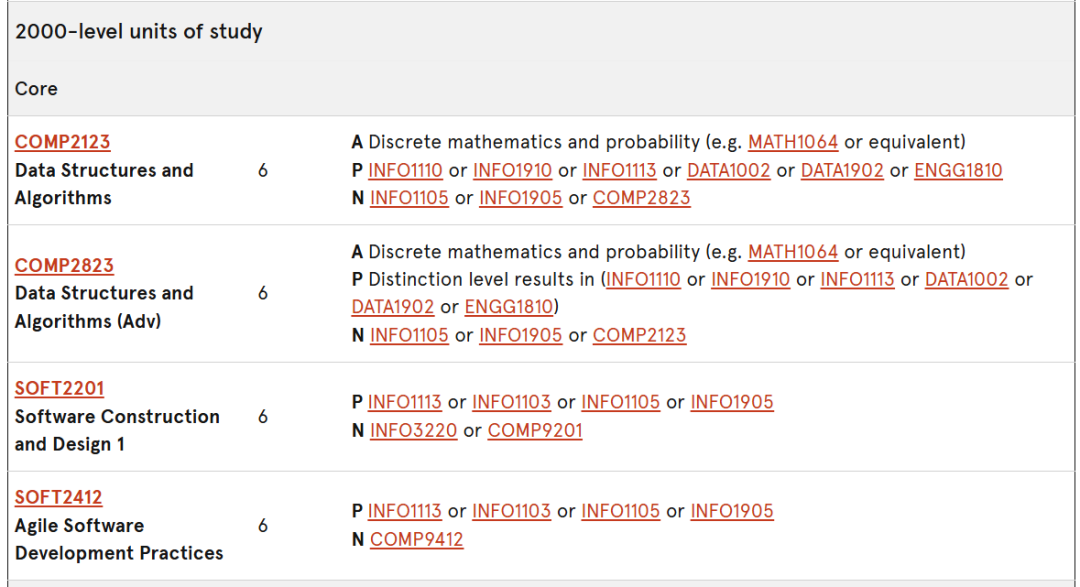Click INFO1910 in COMP2823 prerequisites

point(750,279)
